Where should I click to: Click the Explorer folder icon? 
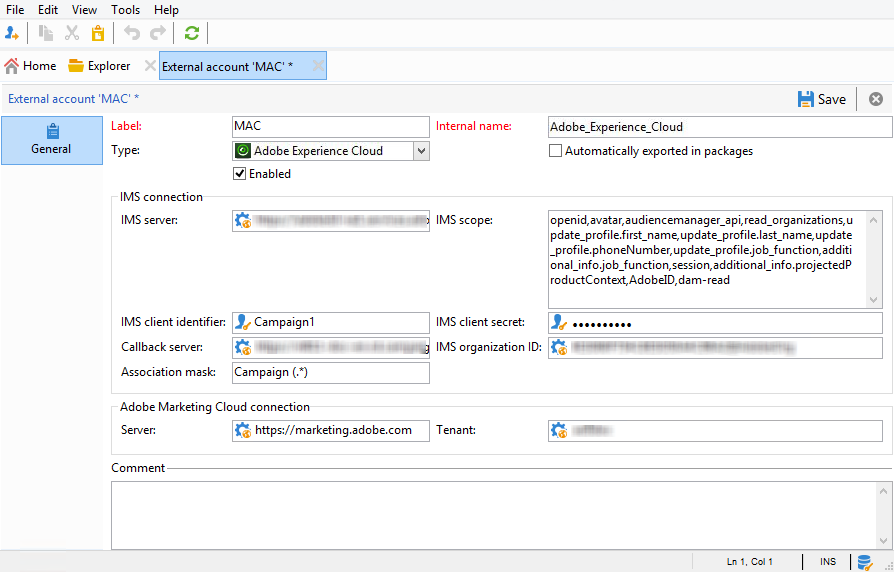pyautogui.click(x=76, y=66)
